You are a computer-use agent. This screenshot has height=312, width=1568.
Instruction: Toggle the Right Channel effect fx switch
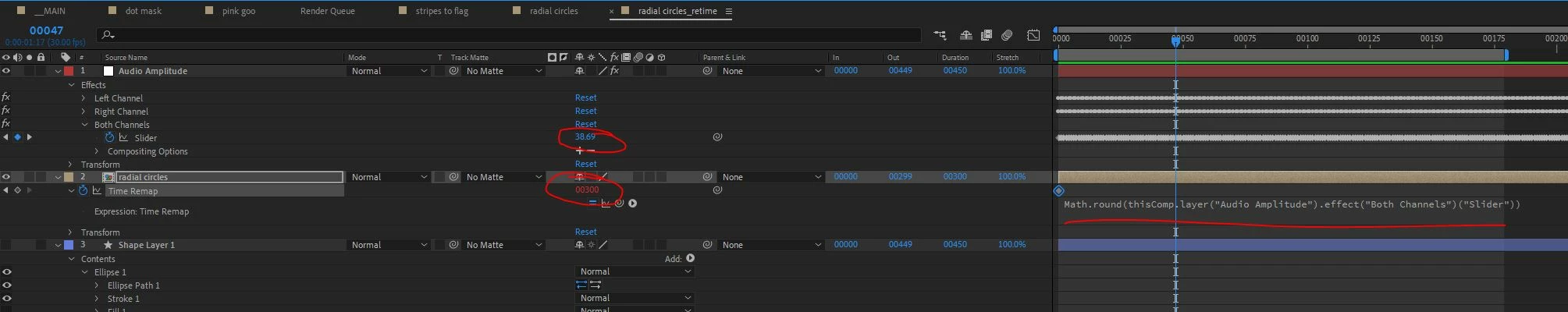(6, 111)
